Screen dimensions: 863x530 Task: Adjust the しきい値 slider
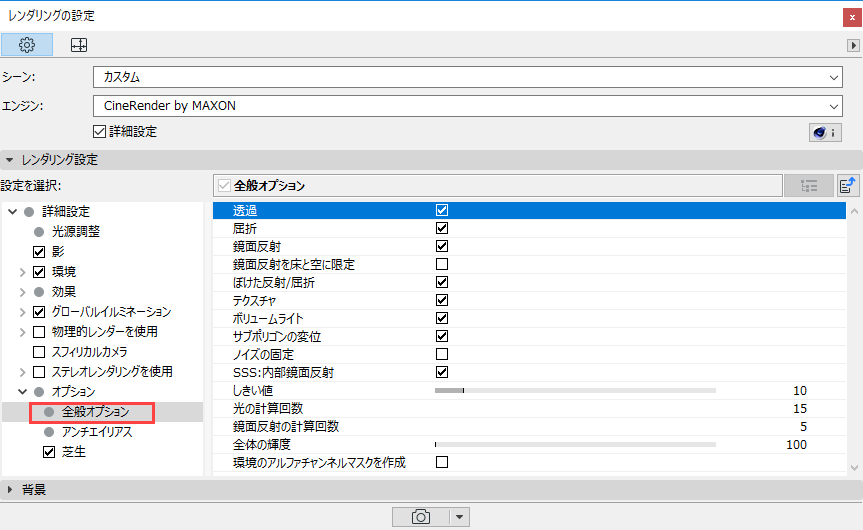tap(575, 390)
